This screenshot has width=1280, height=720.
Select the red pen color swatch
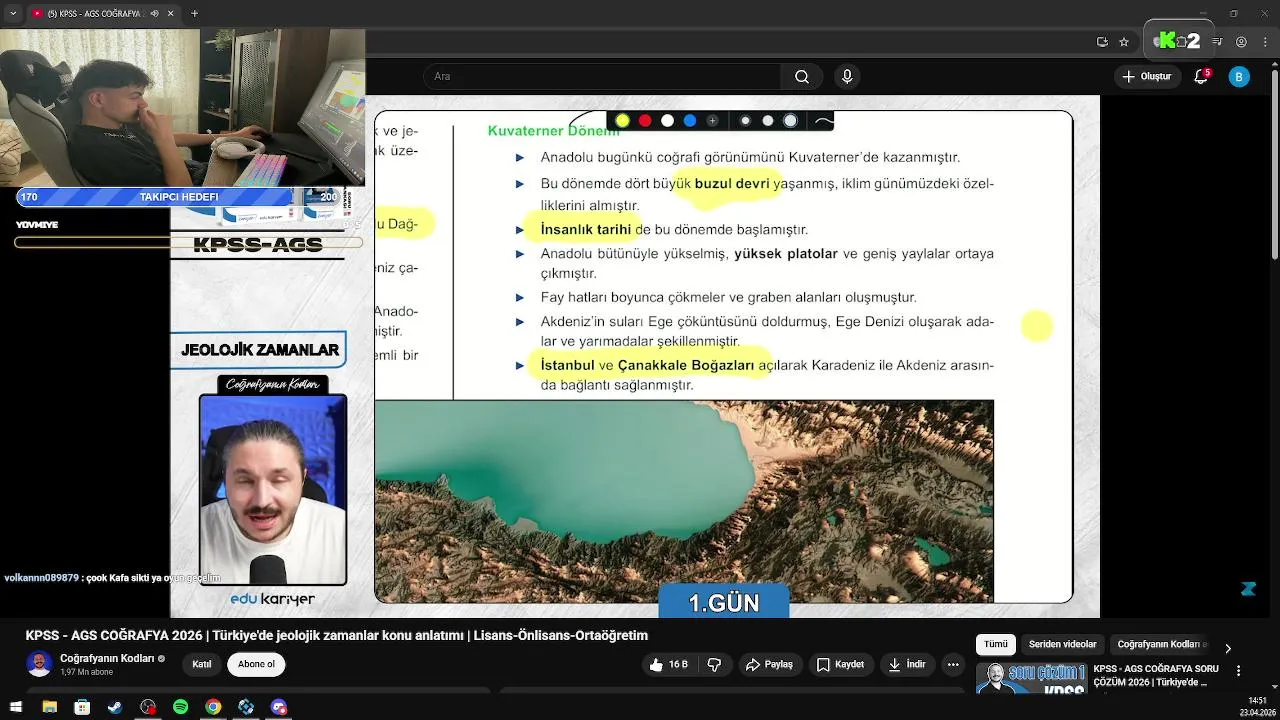[645, 121]
